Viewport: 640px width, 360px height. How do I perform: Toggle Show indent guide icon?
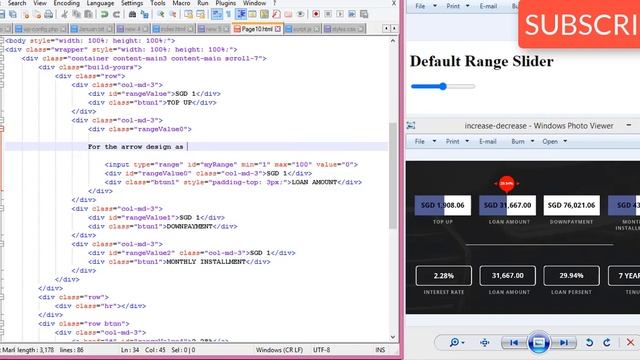pos(241,14)
